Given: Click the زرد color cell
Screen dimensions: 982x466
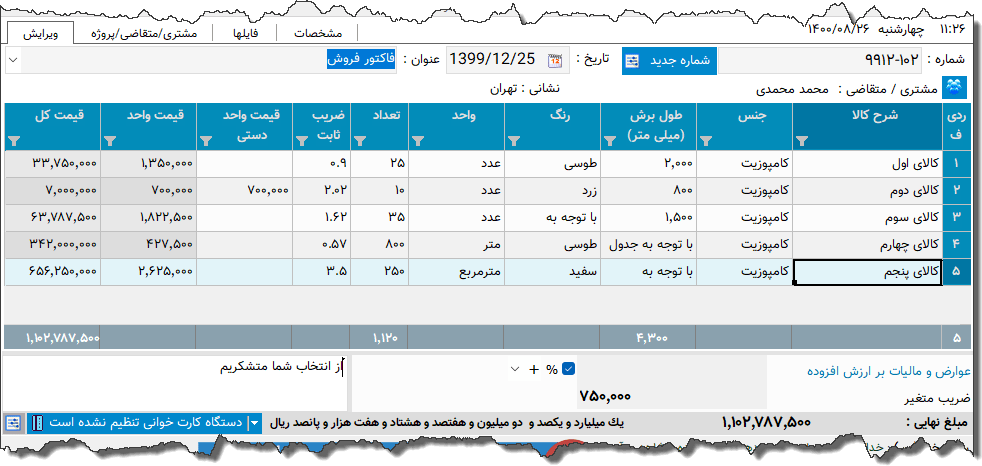Looking at the screenshot, I should (x=552, y=191).
